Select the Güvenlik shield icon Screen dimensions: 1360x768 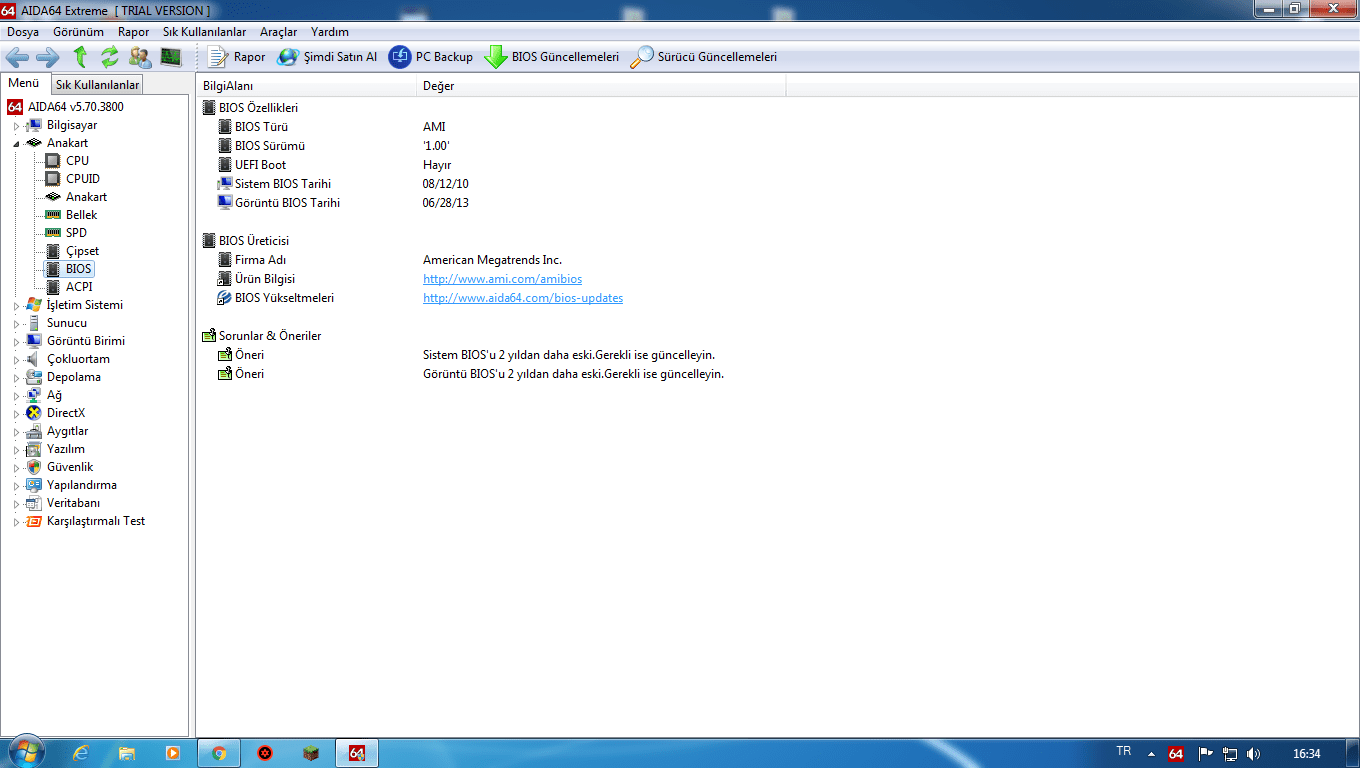click(x=34, y=467)
